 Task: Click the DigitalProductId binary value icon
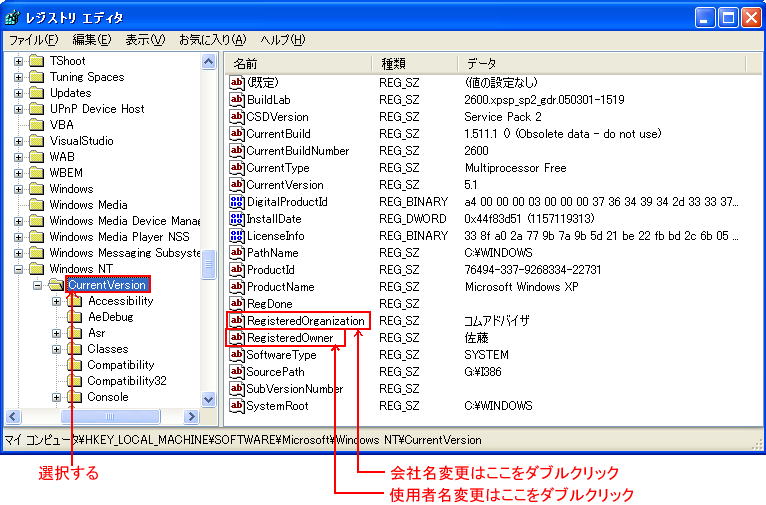237,202
